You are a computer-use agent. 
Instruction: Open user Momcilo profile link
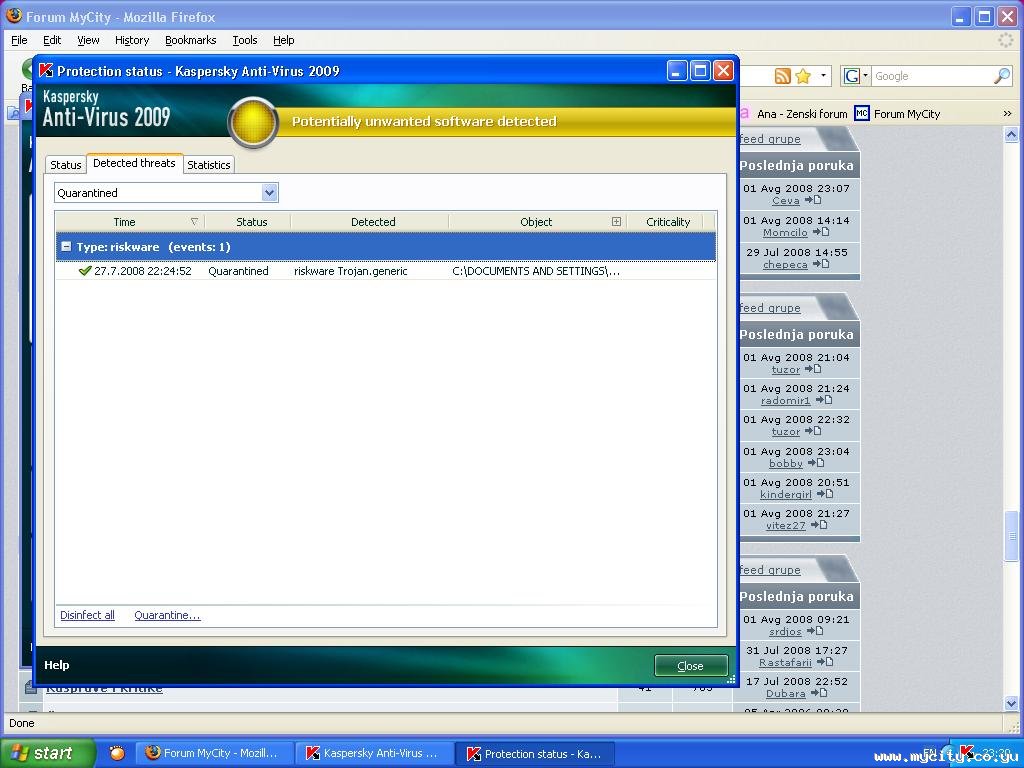coord(785,232)
